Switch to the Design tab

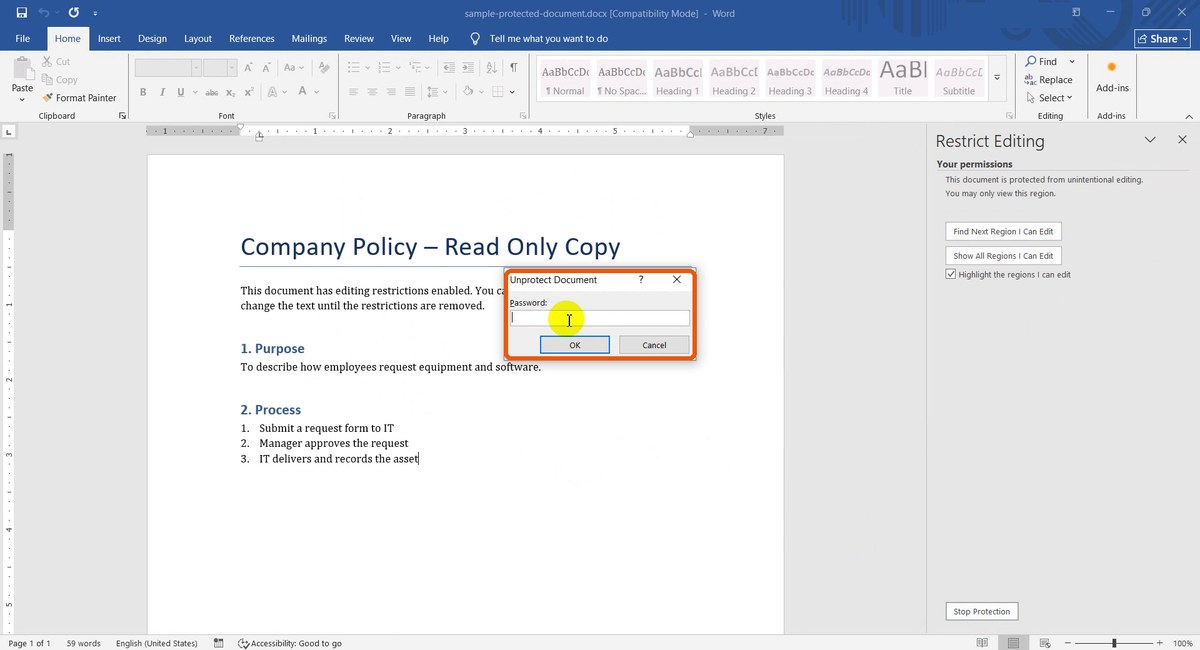152,39
